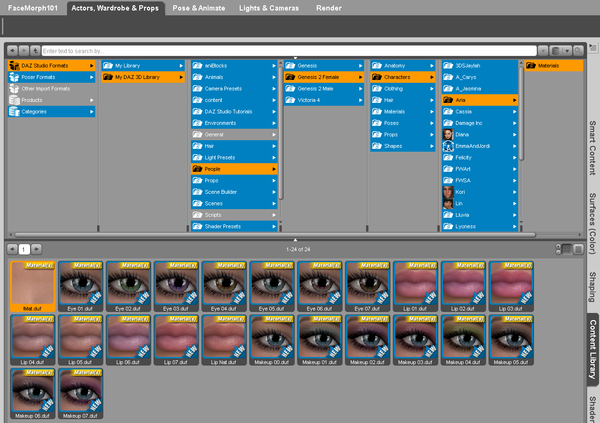
Task: Click the character list vertical scrollbar
Action: (x=521, y=113)
